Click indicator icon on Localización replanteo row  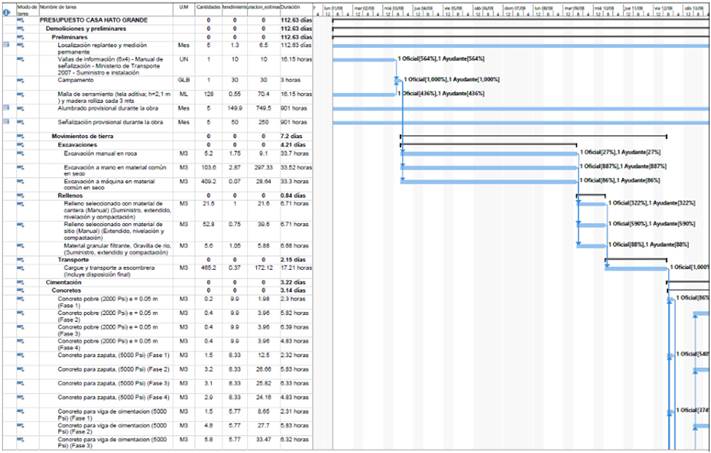tap(6, 46)
